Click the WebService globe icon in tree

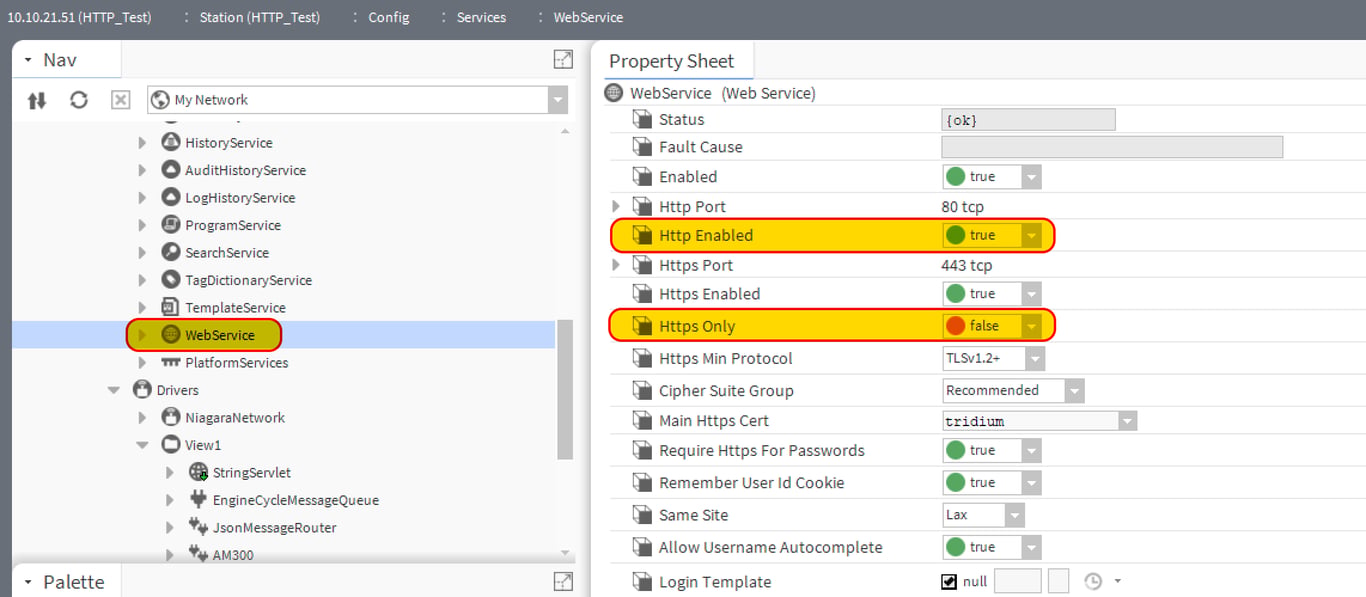pos(171,335)
